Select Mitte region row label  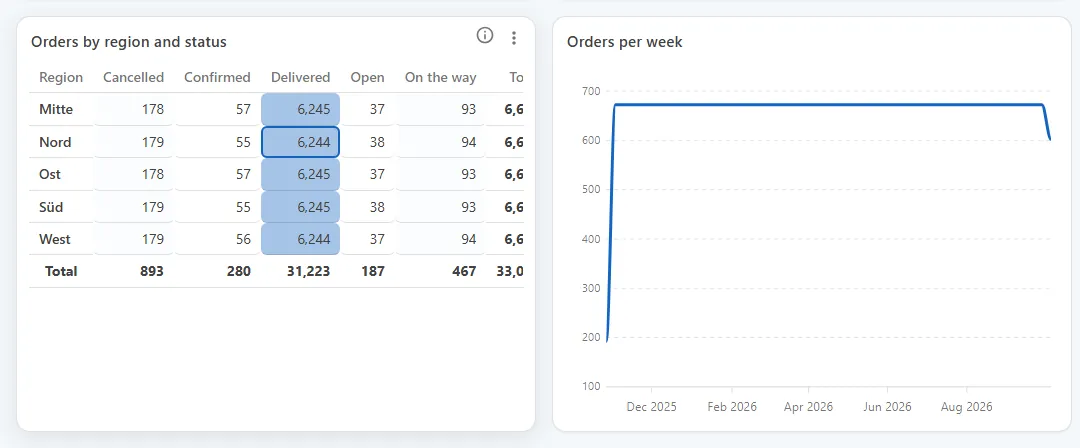pyautogui.click(x=56, y=109)
